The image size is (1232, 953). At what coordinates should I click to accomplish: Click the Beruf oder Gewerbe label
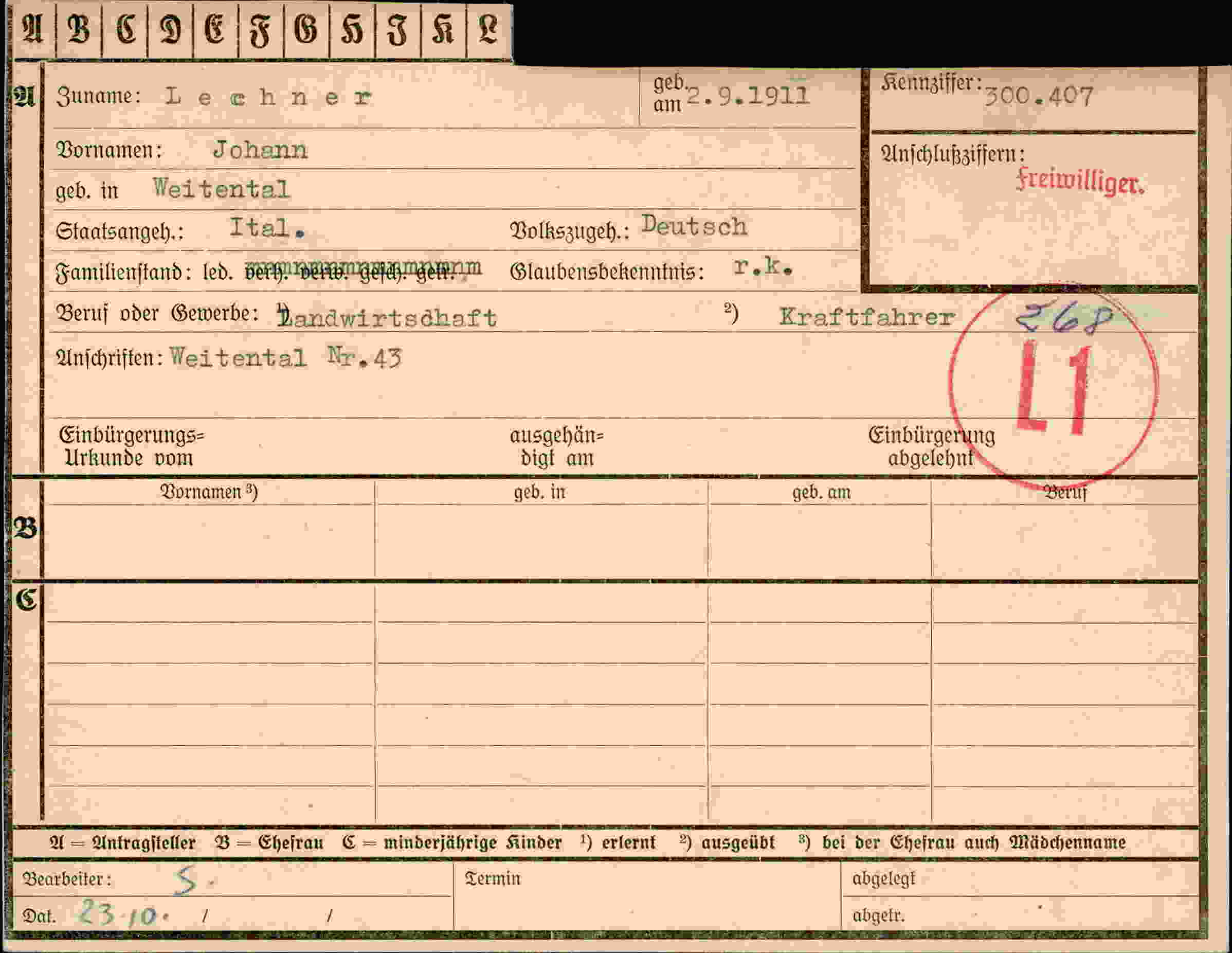coord(157,313)
